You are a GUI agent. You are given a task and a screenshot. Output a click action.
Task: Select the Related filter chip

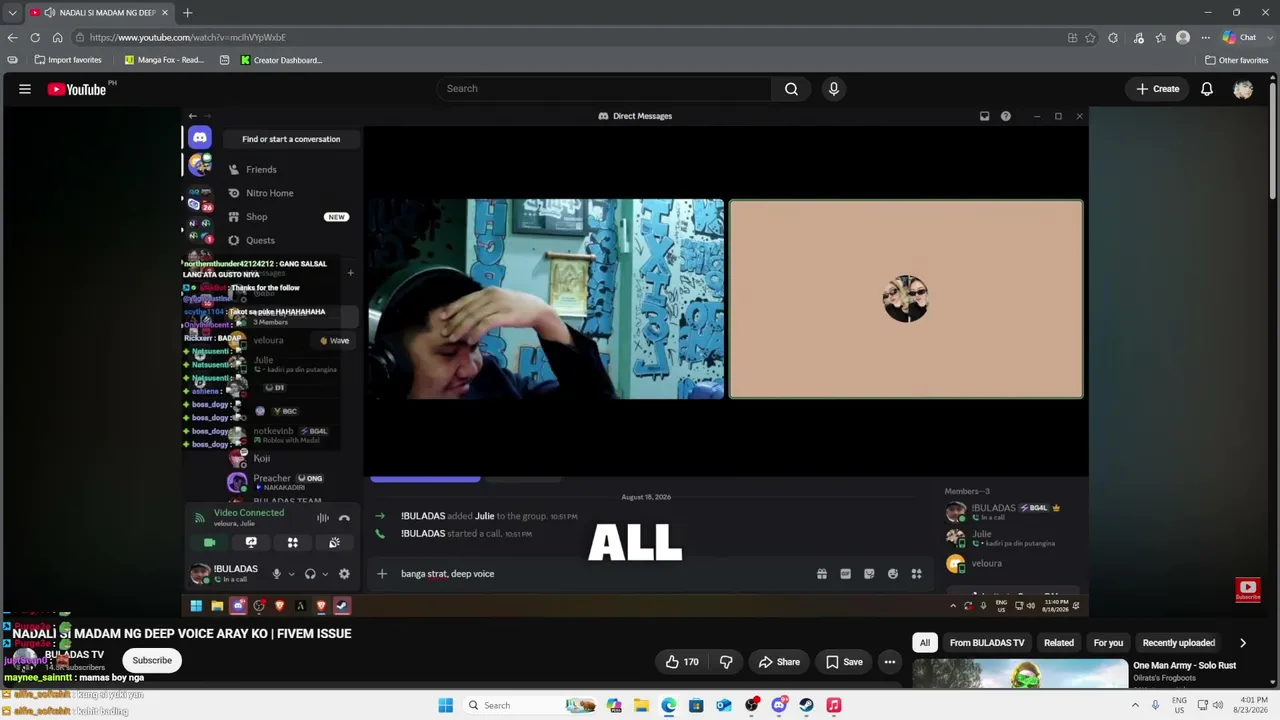pos(1059,643)
